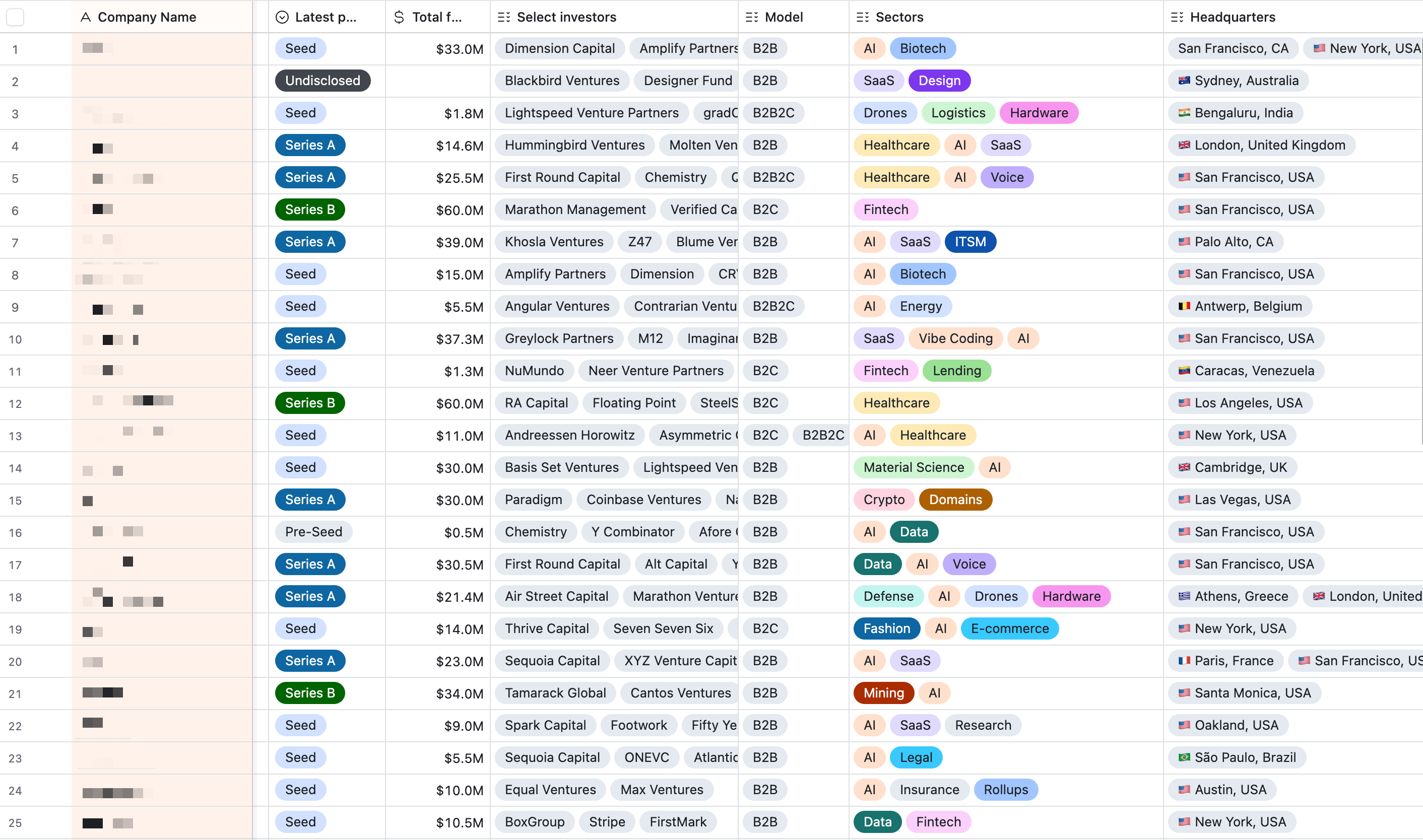Image resolution: width=1423 pixels, height=840 pixels.
Task: Click the Blackbird Ventures investor tag
Action: 561,81
